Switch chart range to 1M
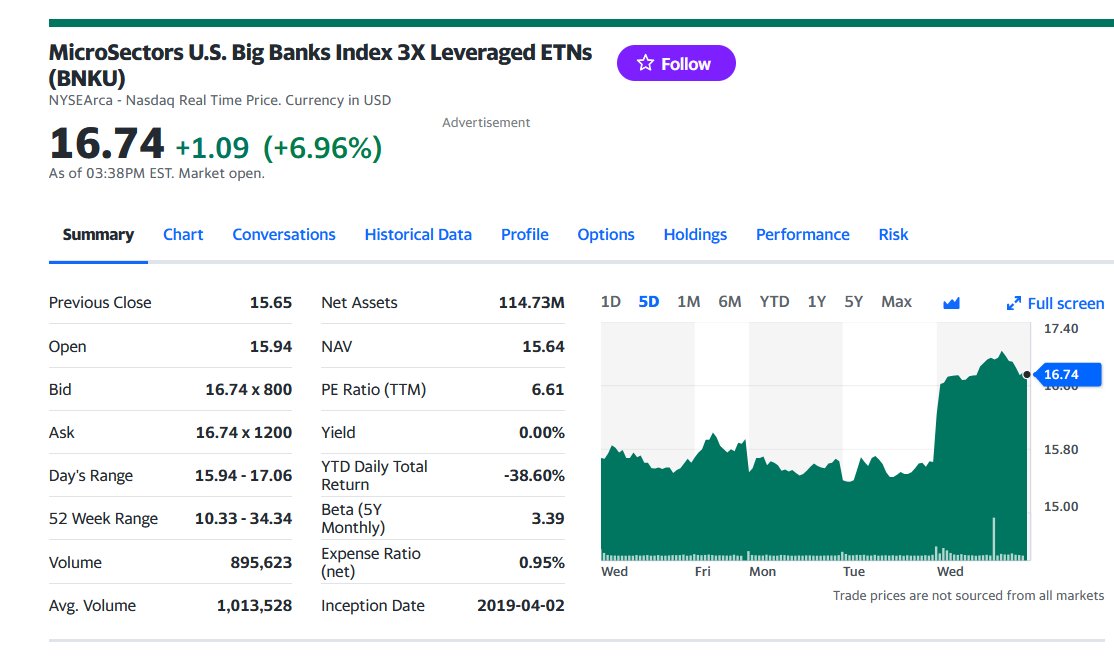 688,302
